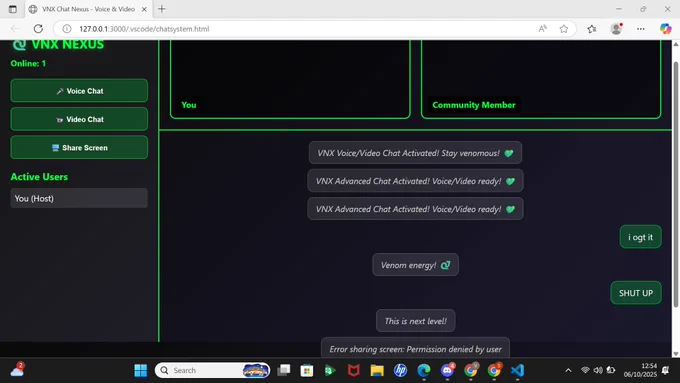Open the clock and date panel
The image size is (680, 383).
640,370
